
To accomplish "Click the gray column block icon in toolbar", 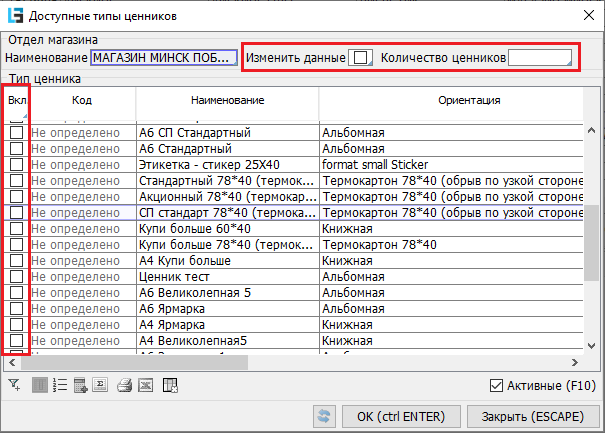I will pos(39,385).
